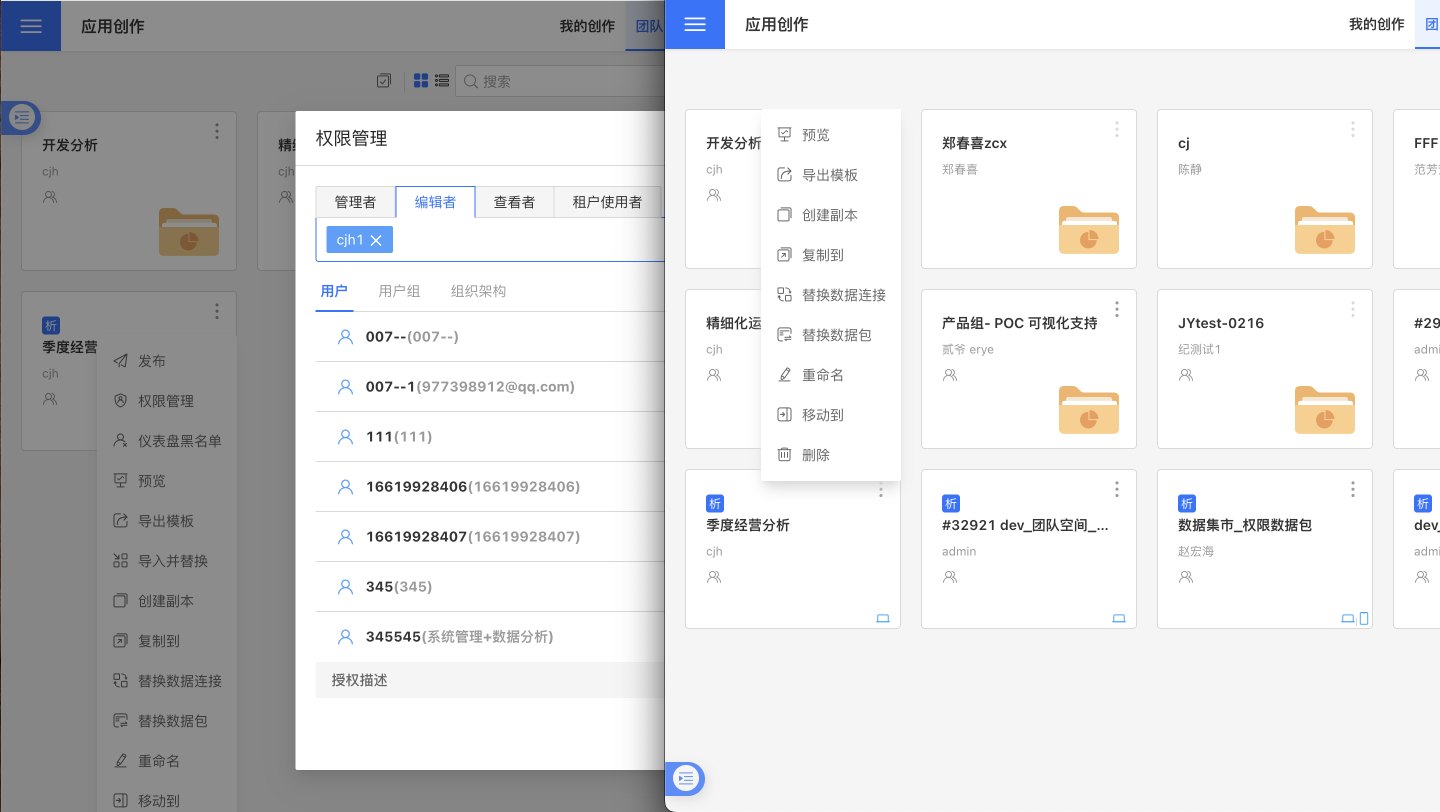Click the mobile device icon on 数据集市_权限数据包 card
This screenshot has width=1440, height=812.
click(1364, 619)
